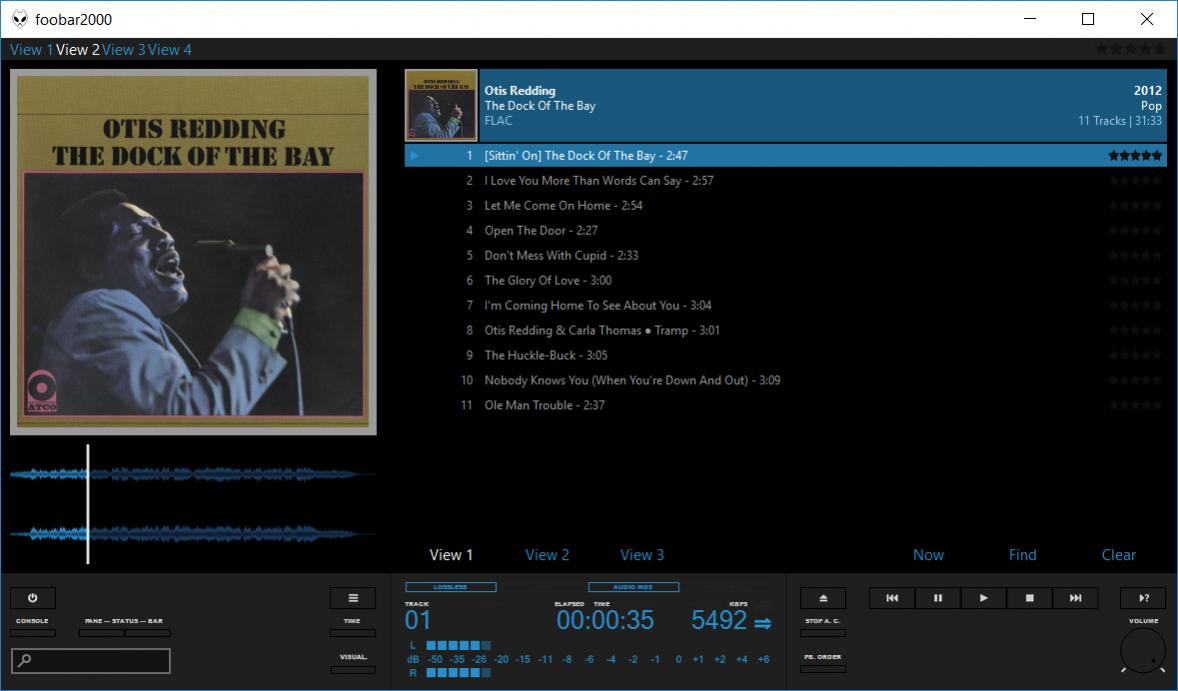Select "I'm Coming Home To See About You"
The width and height of the screenshot is (1178, 691).
tap(785, 305)
